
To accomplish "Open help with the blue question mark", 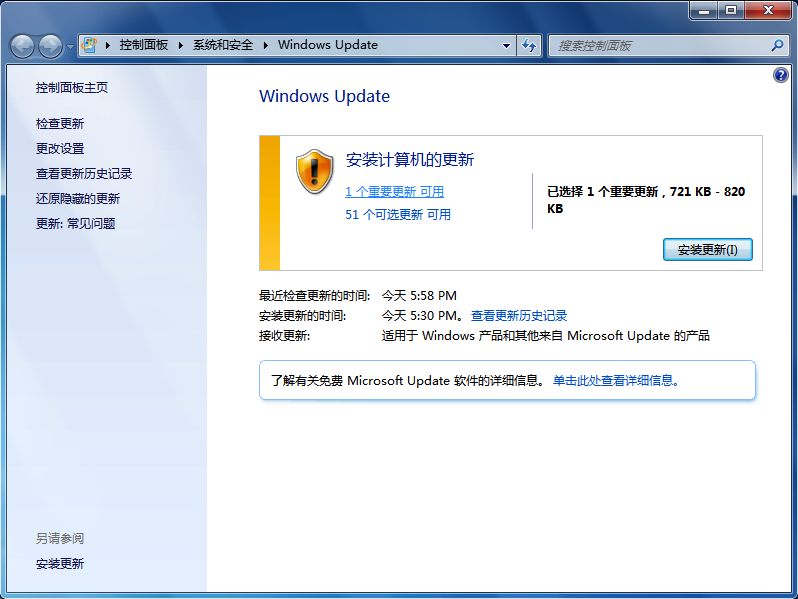I will [x=781, y=75].
